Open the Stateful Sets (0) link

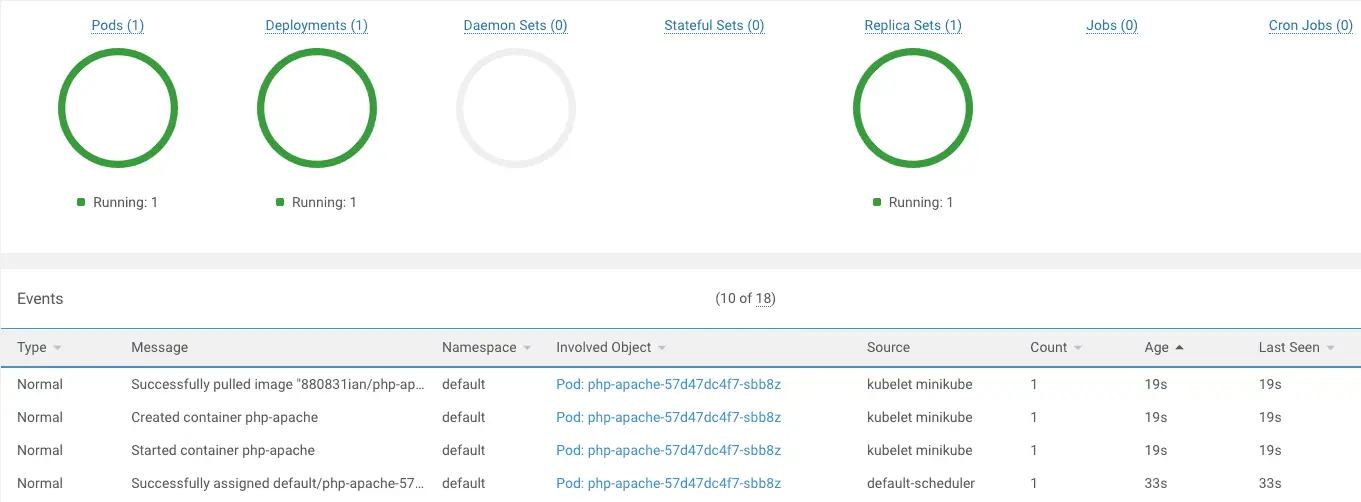[714, 26]
